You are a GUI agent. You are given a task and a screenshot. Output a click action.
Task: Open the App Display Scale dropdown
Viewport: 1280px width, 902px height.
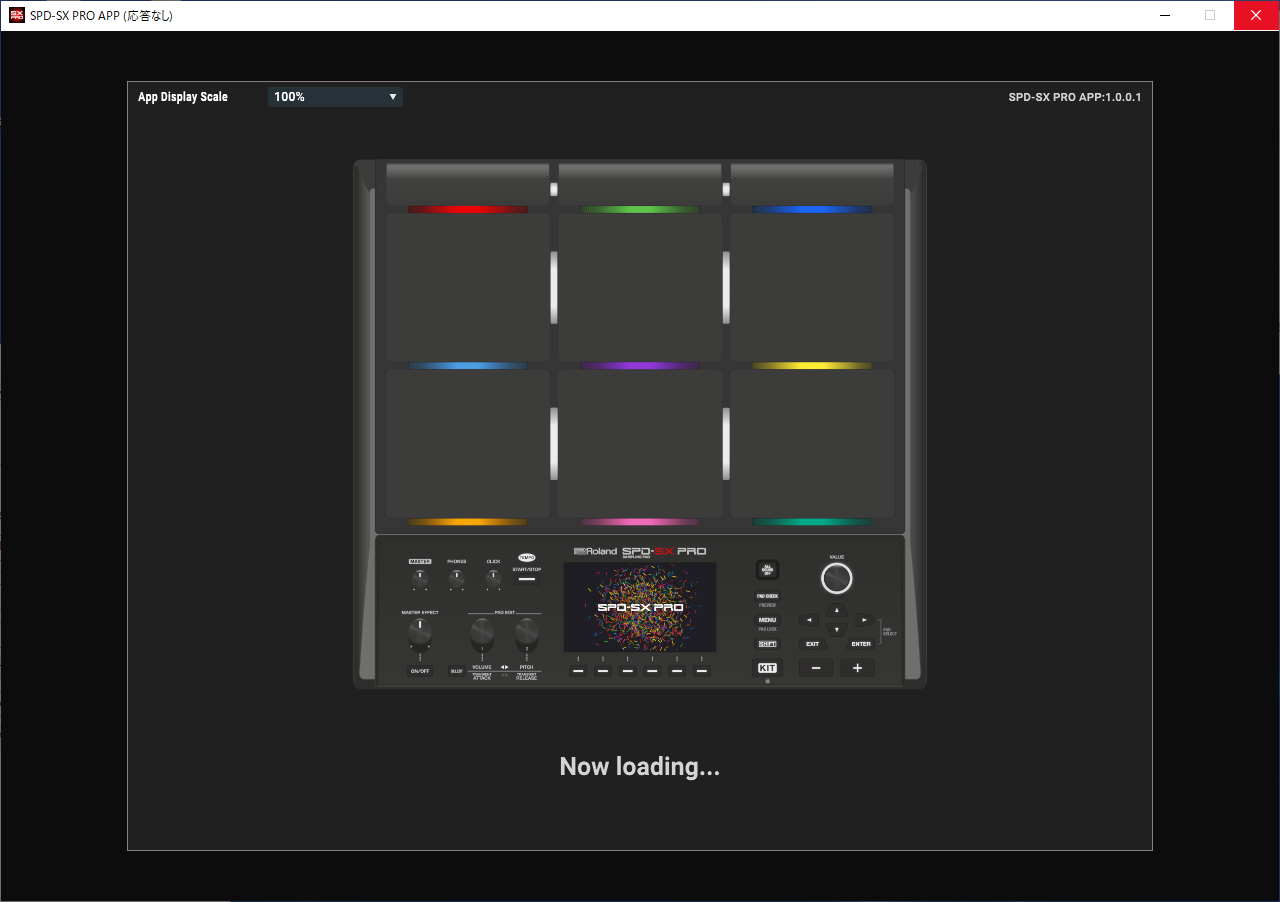[335, 97]
